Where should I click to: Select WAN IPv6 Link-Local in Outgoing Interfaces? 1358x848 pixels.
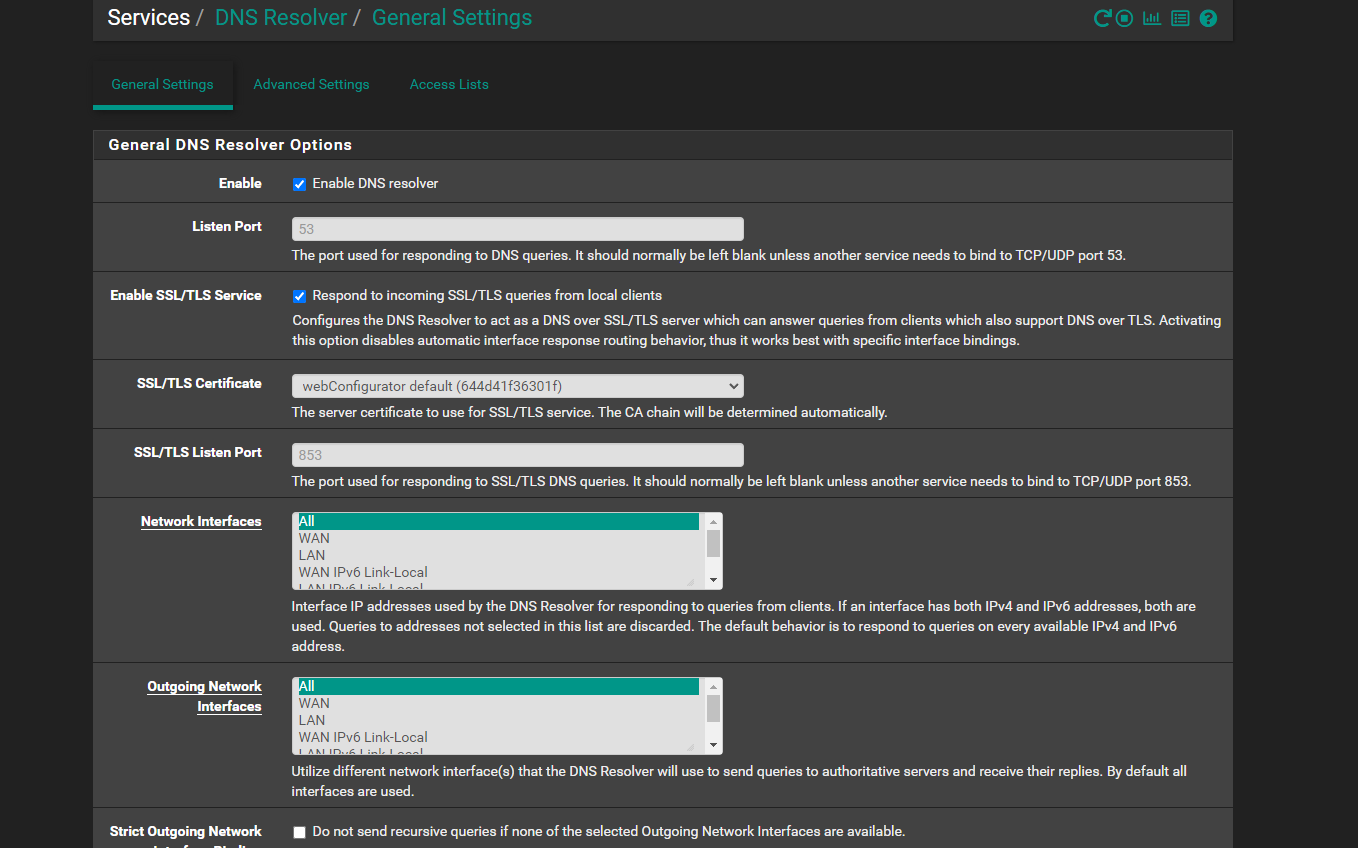pyautogui.click(x=498, y=738)
